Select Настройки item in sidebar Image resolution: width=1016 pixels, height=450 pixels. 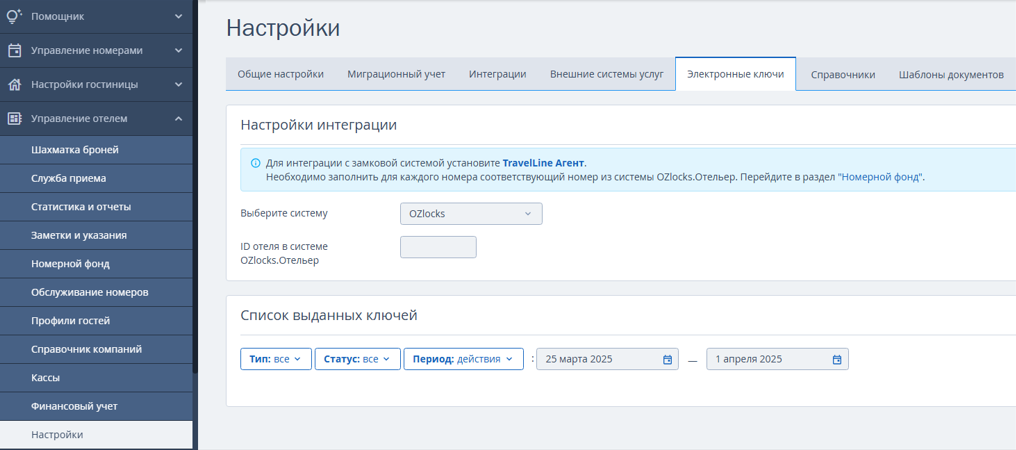[x=97, y=435]
